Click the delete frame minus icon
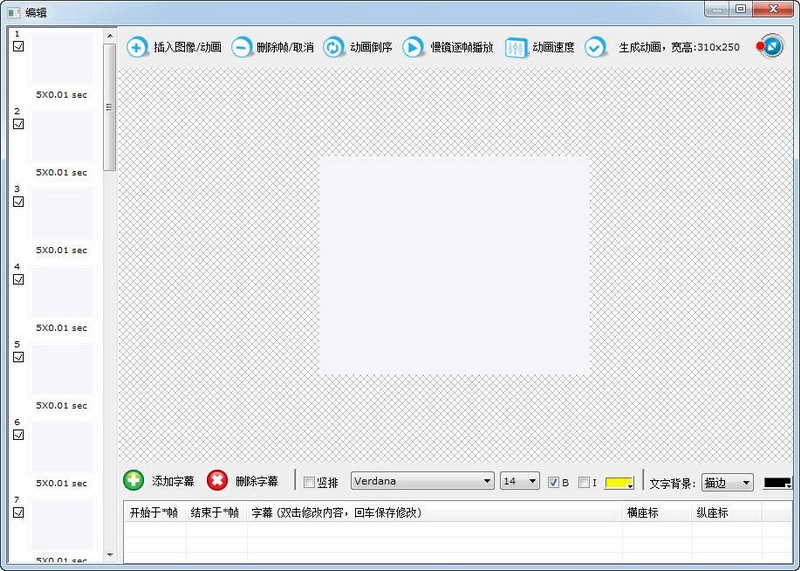This screenshot has height=571, width=800. (241, 47)
